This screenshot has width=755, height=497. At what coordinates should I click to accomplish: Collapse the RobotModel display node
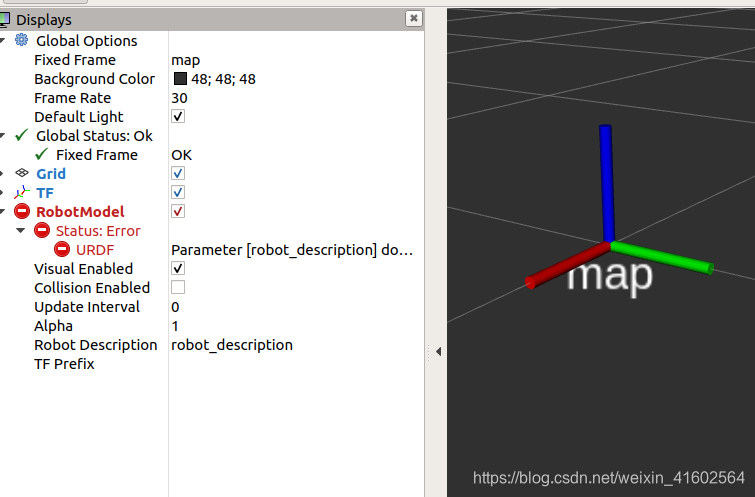[x=2, y=212]
